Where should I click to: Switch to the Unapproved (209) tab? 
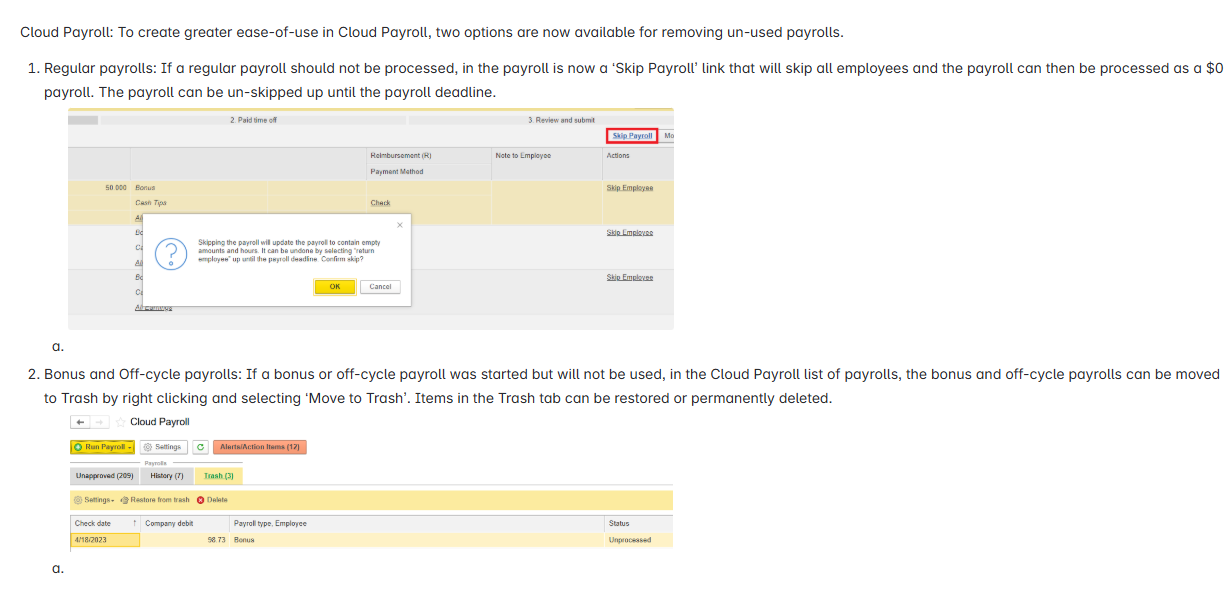click(105, 476)
